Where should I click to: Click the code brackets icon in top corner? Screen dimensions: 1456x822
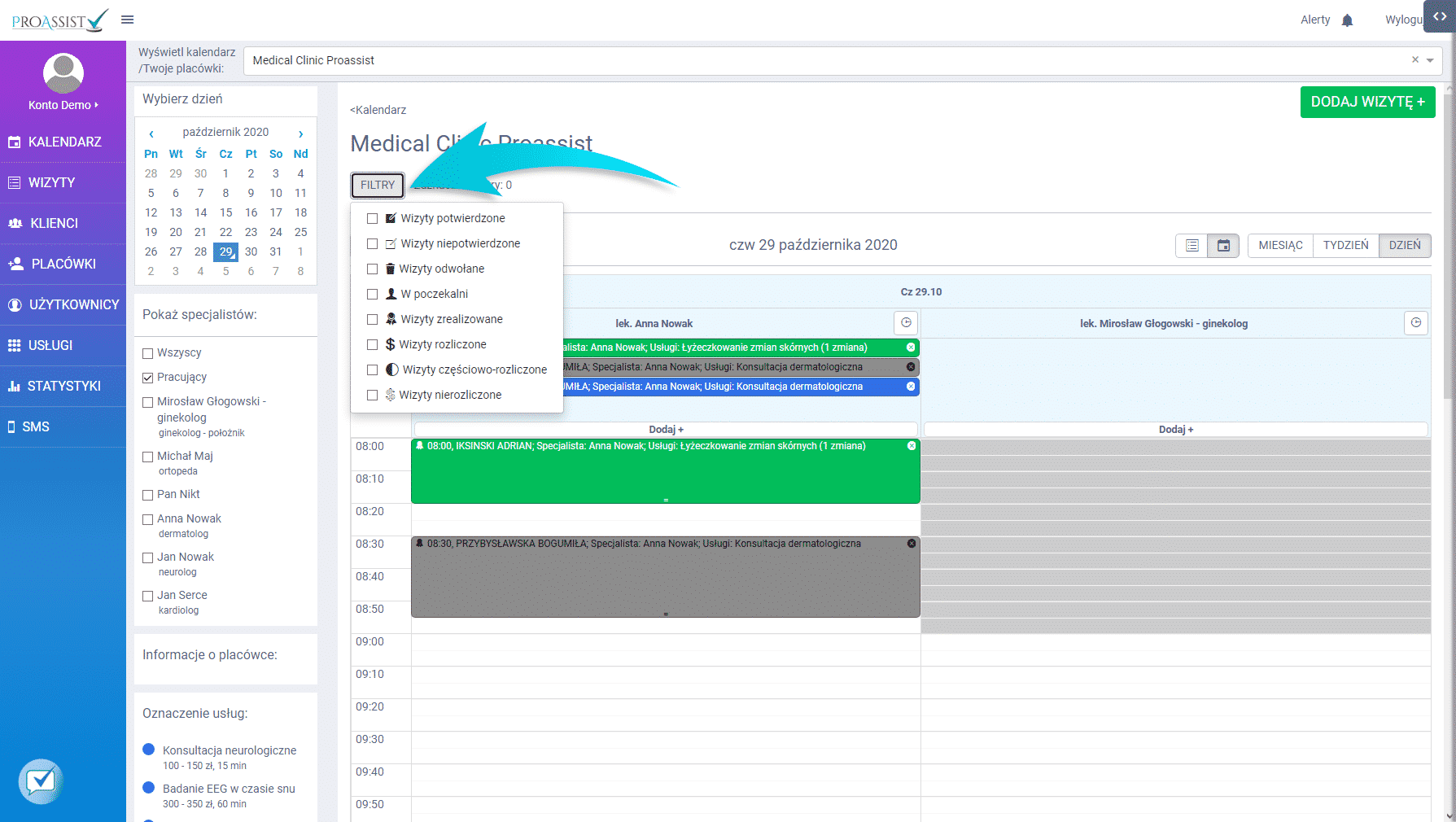(x=1440, y=16)
